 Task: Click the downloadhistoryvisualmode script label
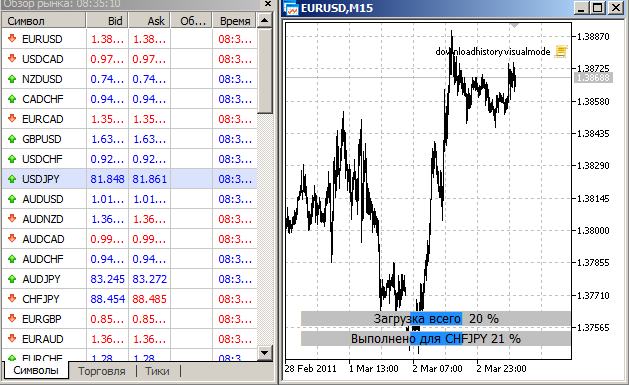click(x=493, y=52)
